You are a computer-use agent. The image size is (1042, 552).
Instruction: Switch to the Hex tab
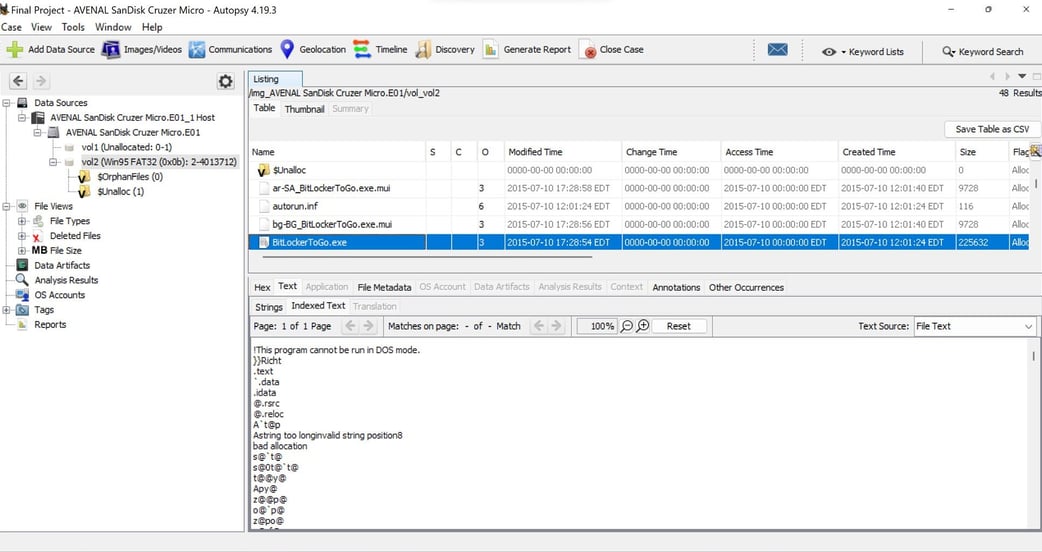click(x=262, y=288)
